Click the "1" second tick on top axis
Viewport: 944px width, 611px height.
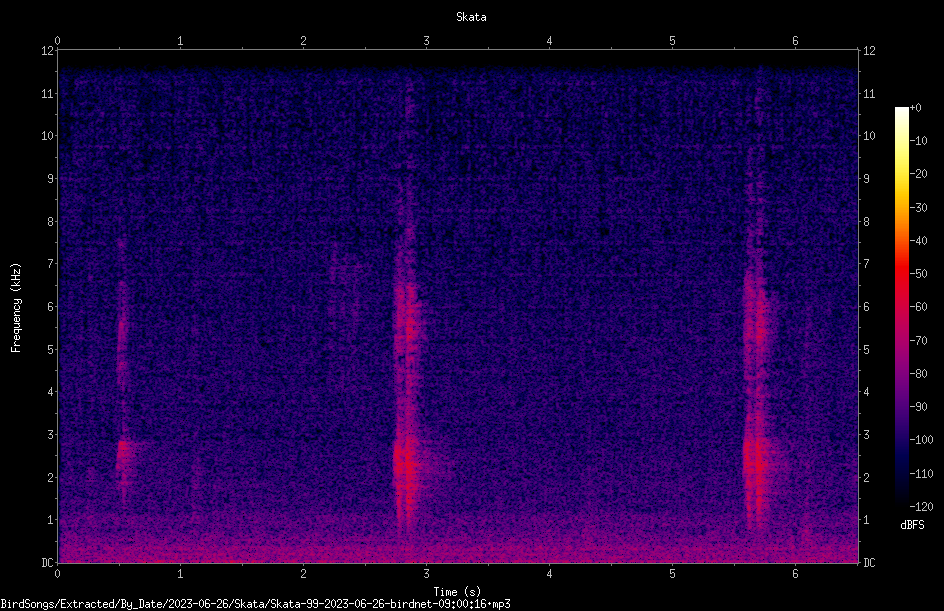pyautogui.click(x=180, y=41)
